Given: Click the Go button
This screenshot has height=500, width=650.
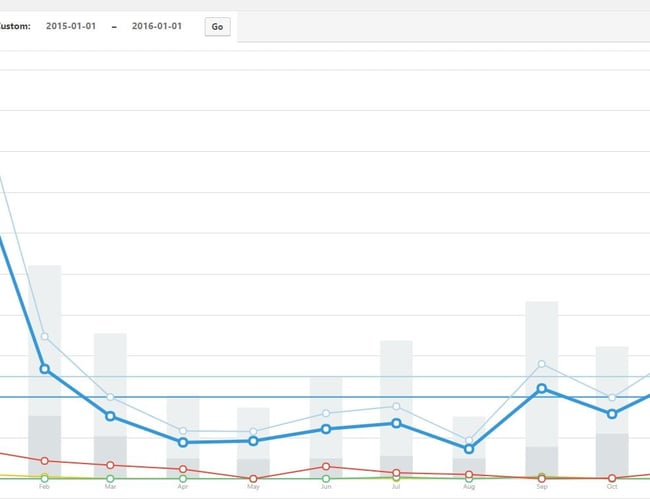Looking at the screenshot, I should pos(217,27).
